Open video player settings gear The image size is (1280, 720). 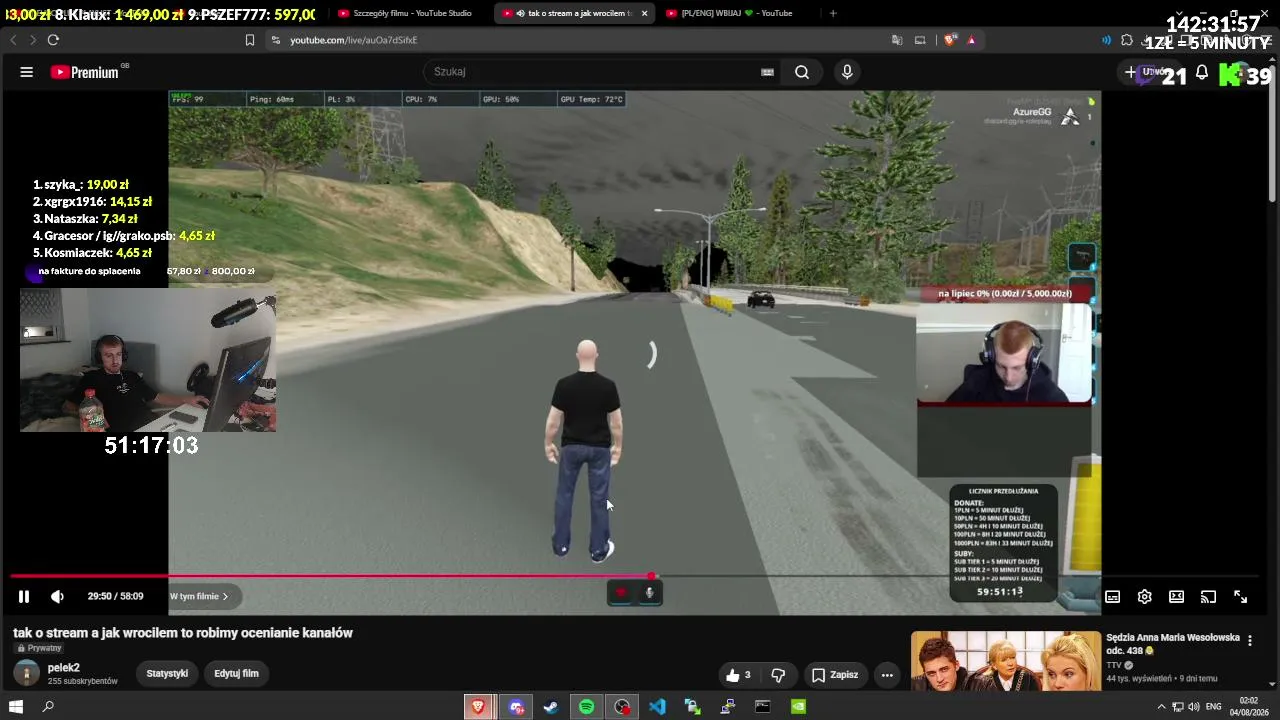click(1145, 597)
